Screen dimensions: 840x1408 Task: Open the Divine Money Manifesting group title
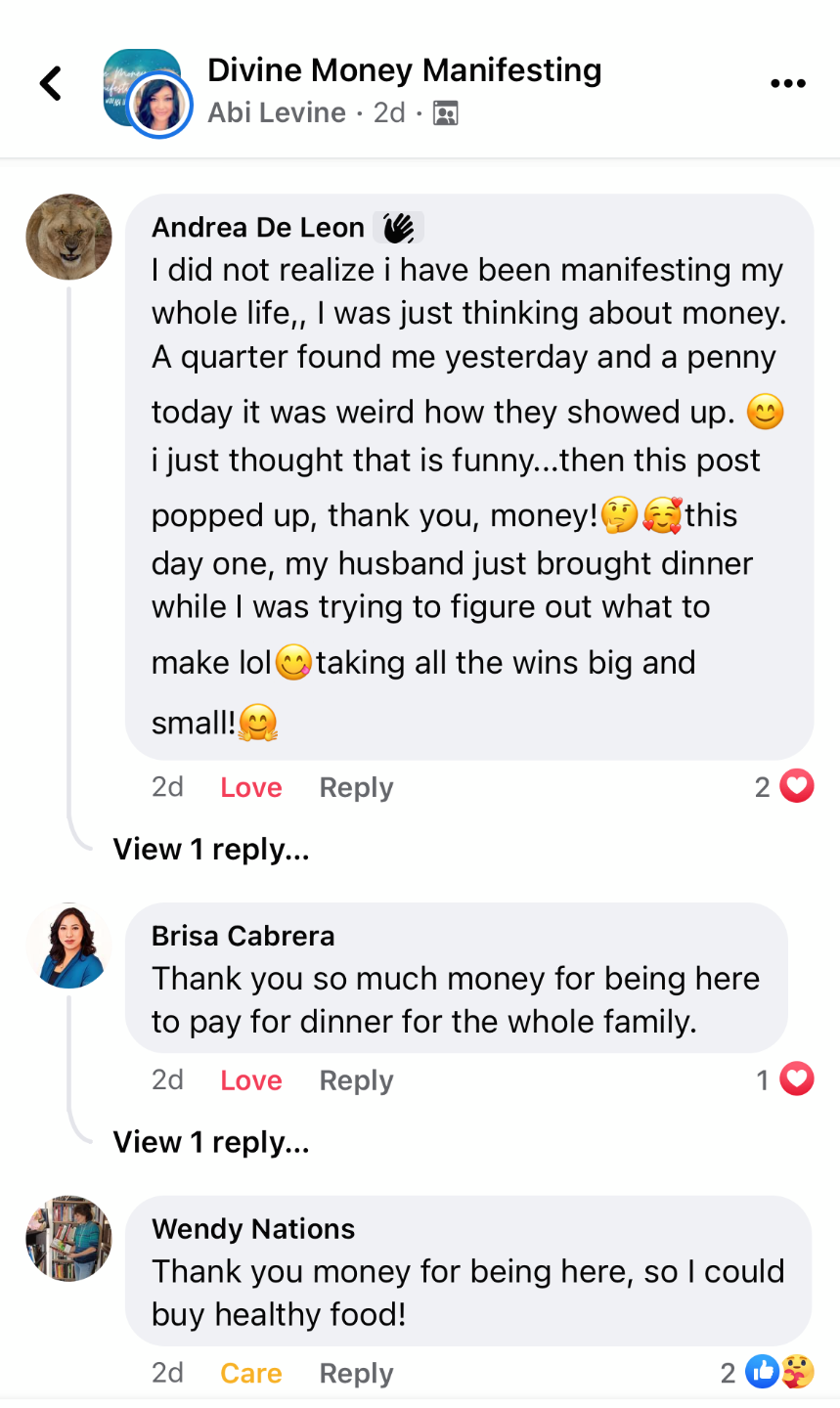pos(404,70)
